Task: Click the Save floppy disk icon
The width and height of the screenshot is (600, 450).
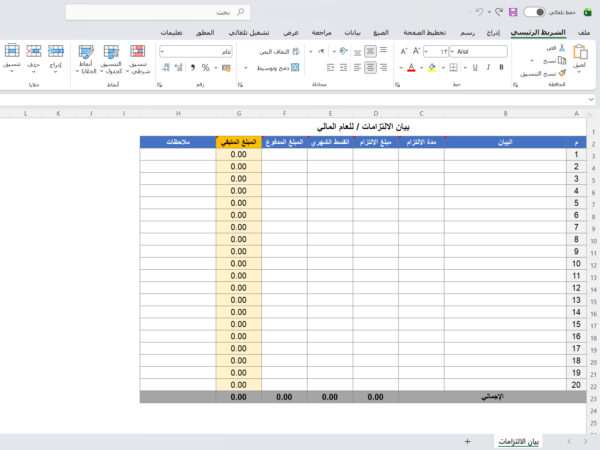Action: 513,12
